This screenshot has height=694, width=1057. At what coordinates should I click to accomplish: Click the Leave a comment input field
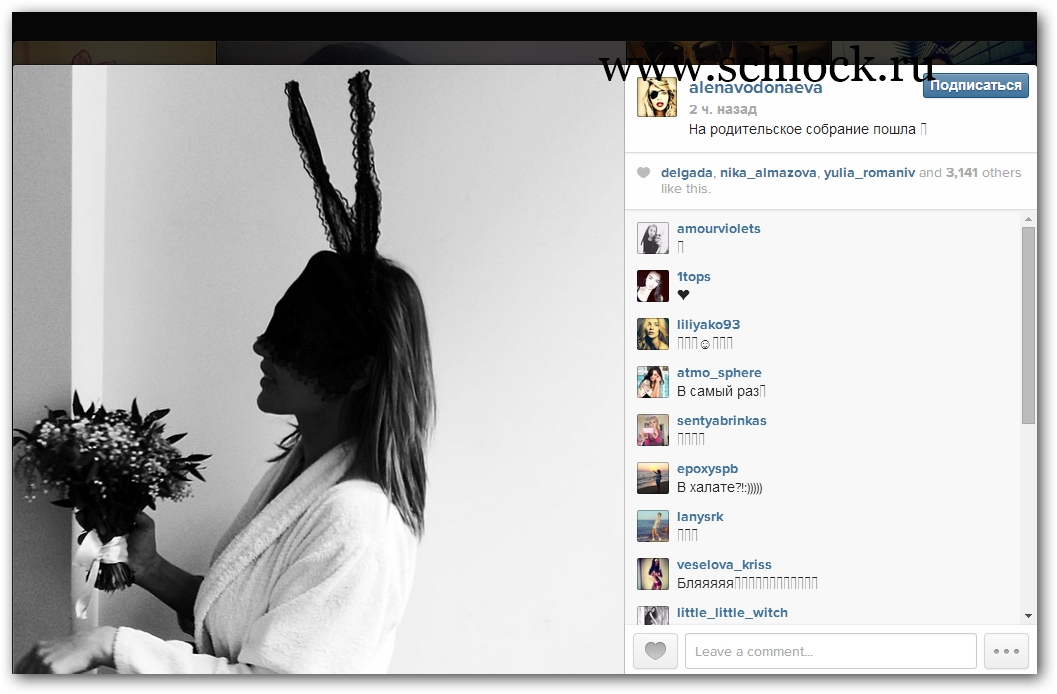[x=830, y=651]
